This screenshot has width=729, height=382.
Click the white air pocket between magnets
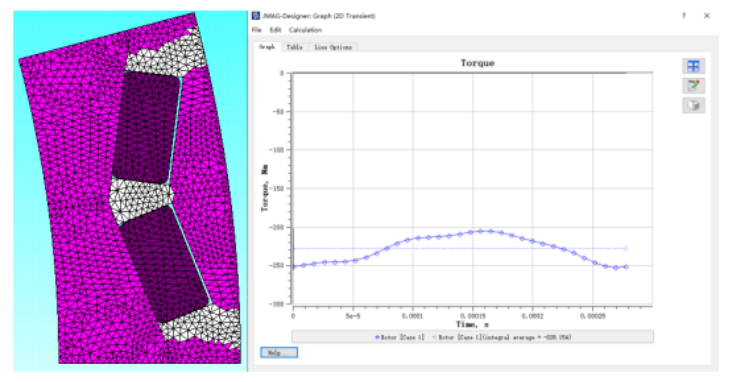point(141,200)
